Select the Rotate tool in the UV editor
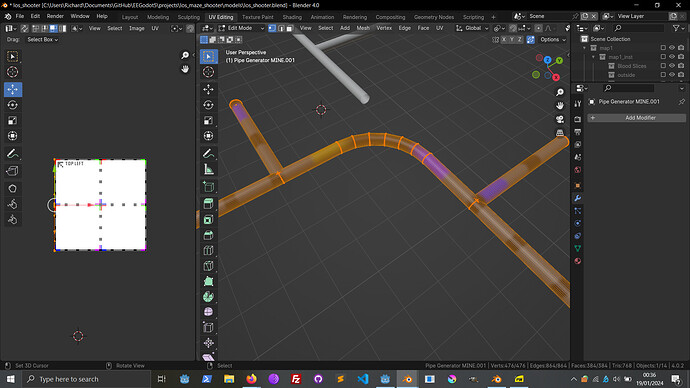The image size is (690, 388). [x=12, y=105]
